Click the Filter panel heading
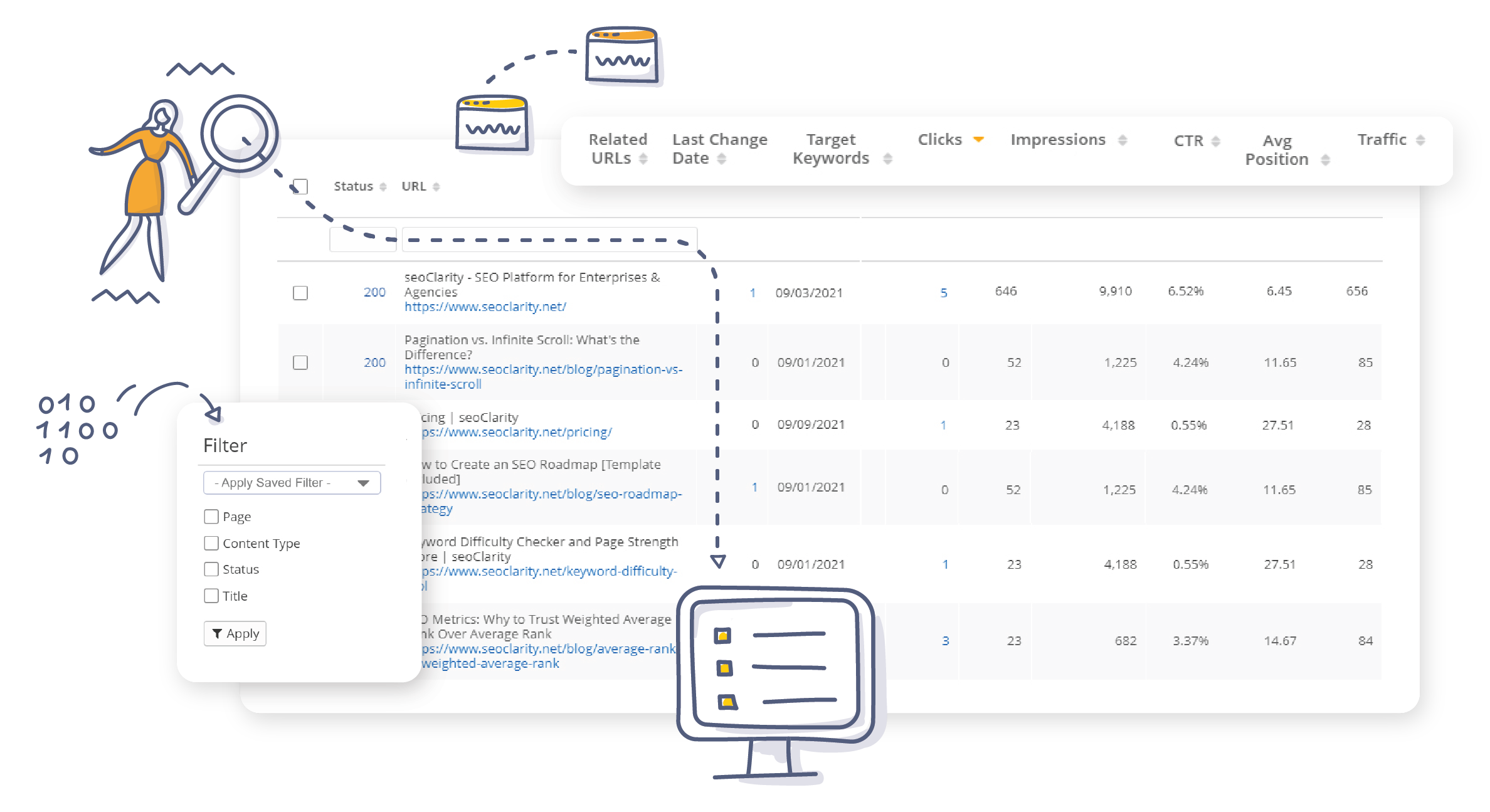The width and height of the screenshot is (1490, 812). click(x=225, y=446)
